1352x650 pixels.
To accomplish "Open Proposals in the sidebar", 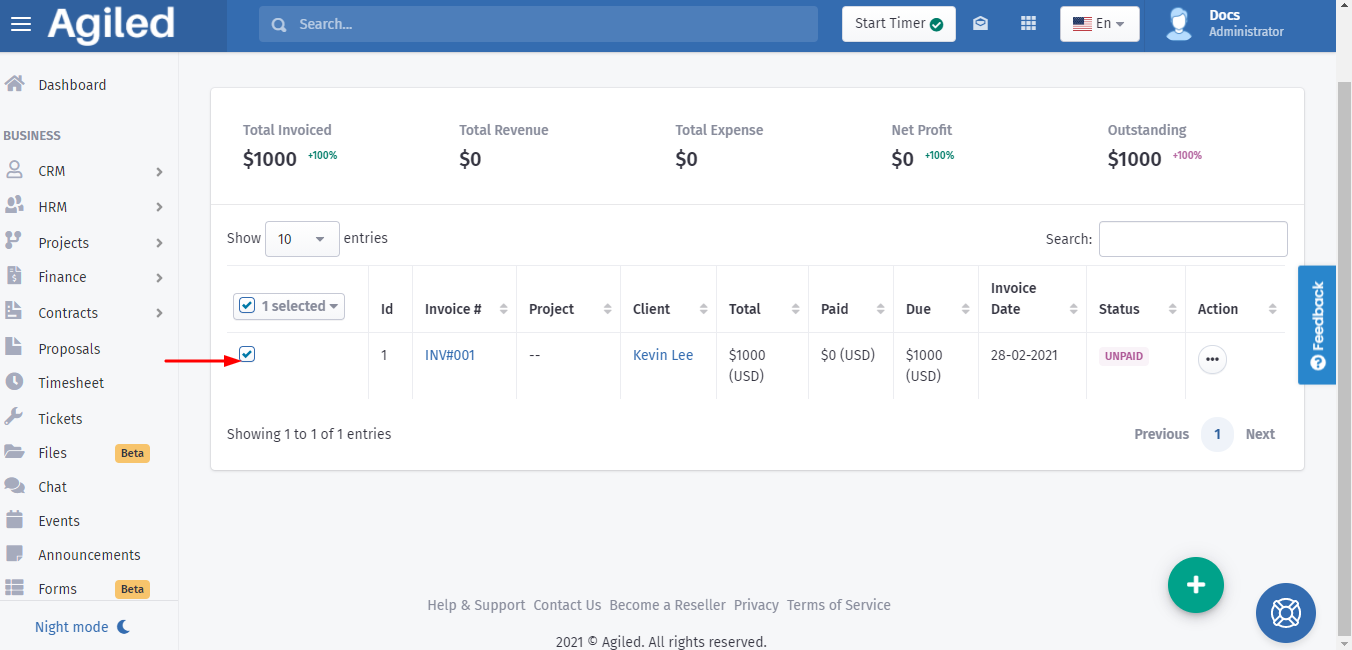I will [69, 349].
